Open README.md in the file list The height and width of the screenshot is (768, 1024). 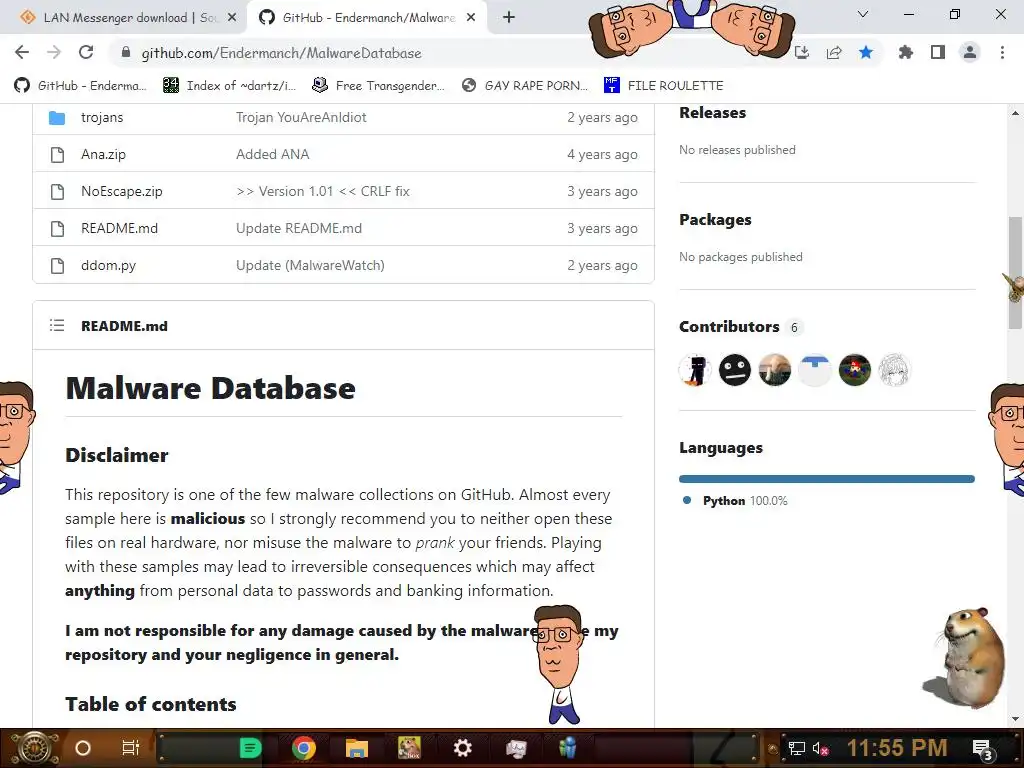pyautogui.click(x=120, y=229)
